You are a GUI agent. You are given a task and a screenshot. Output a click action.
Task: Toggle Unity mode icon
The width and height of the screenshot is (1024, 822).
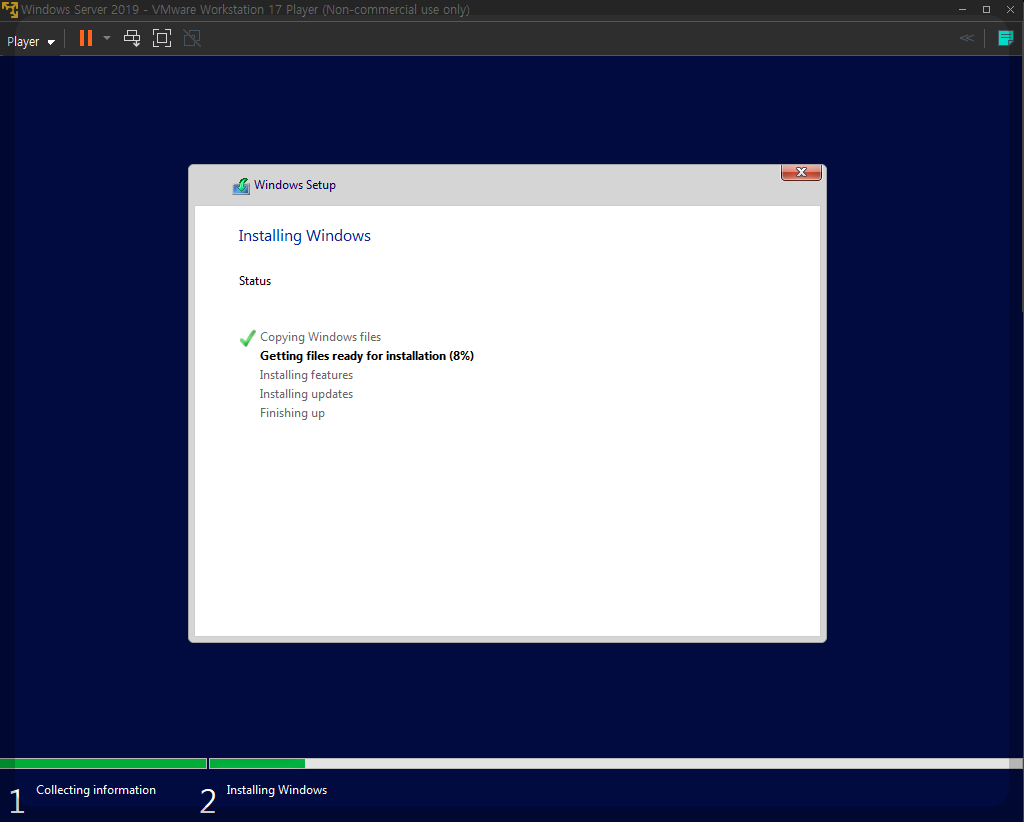(x=192, y=39)
